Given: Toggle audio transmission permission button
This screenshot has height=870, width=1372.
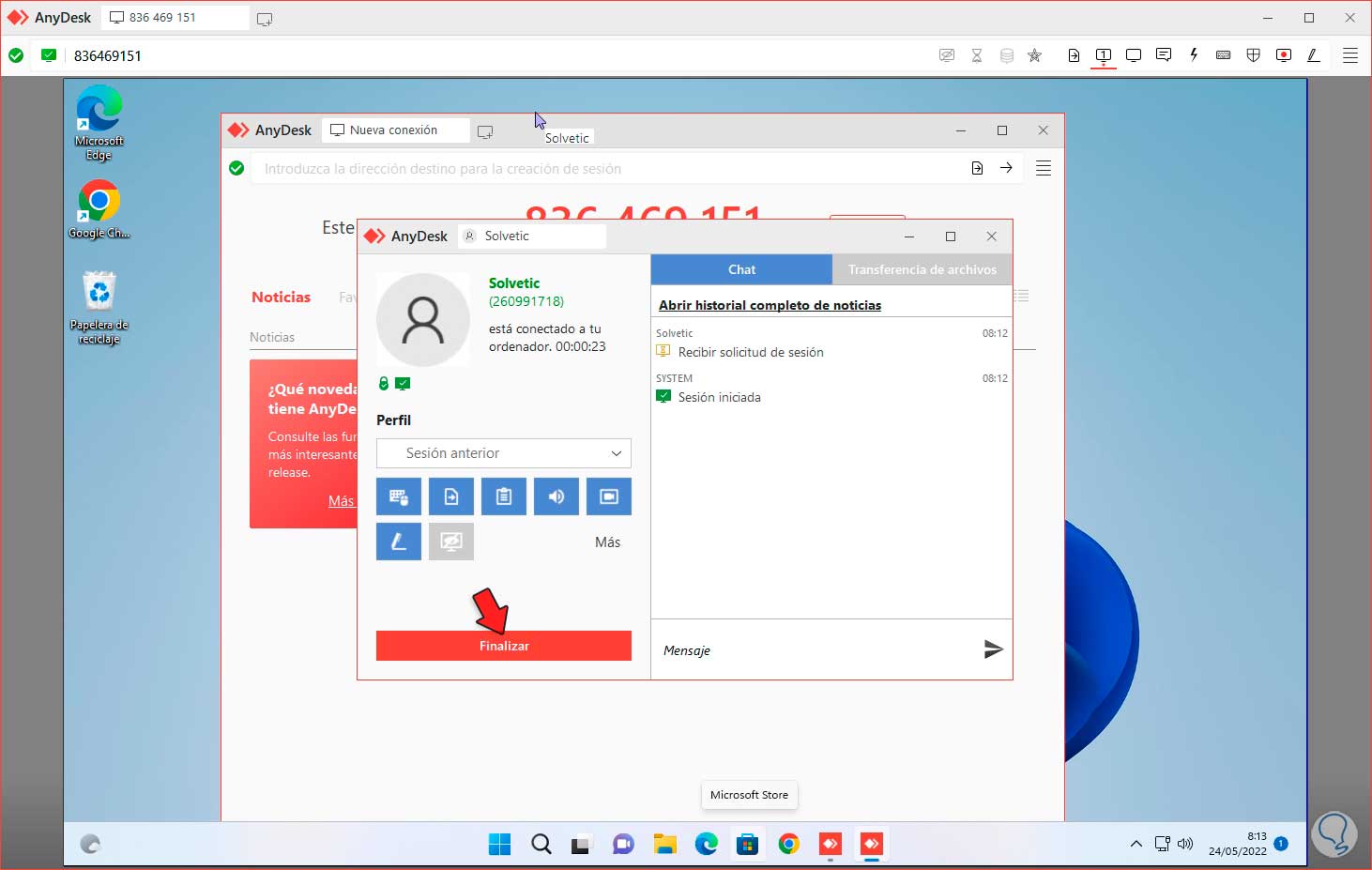Looking at the screenshot, I should coord(556,496).
